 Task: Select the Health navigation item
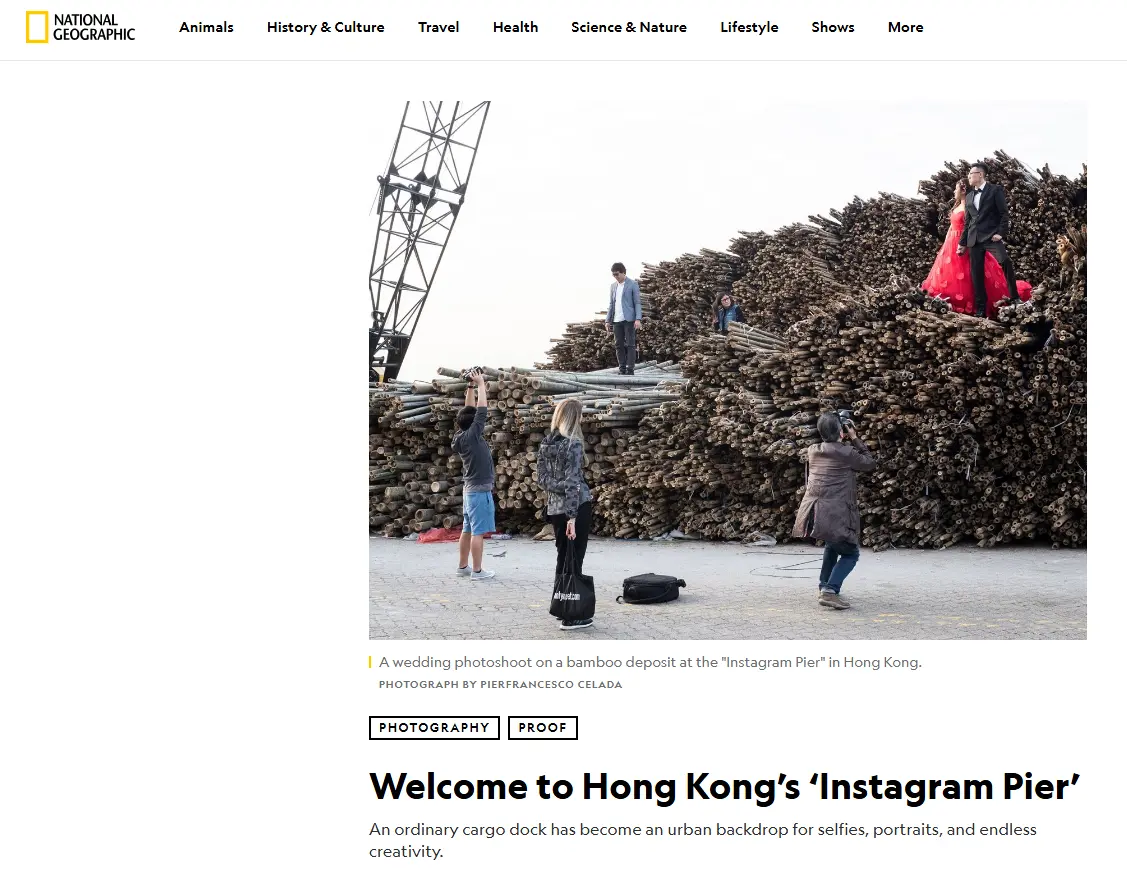[515, 27]
